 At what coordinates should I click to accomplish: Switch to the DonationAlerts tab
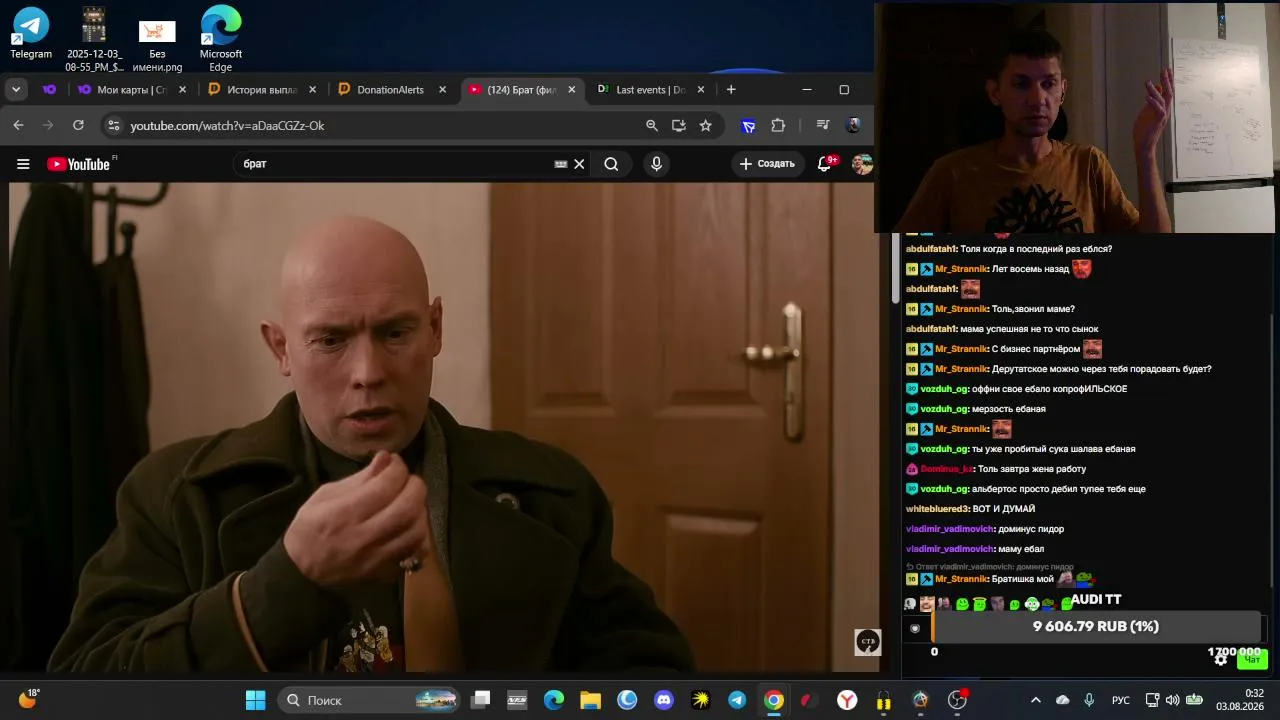(x=390, y=89)
